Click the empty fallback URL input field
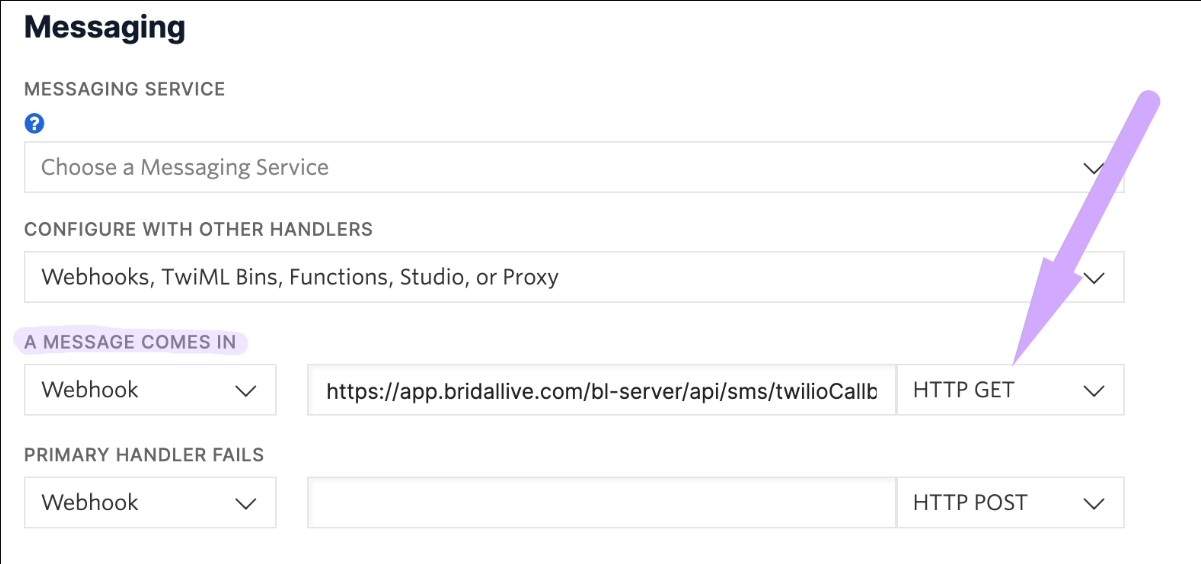The width and height of the screenshot is (1201, 564). [602, 502]
